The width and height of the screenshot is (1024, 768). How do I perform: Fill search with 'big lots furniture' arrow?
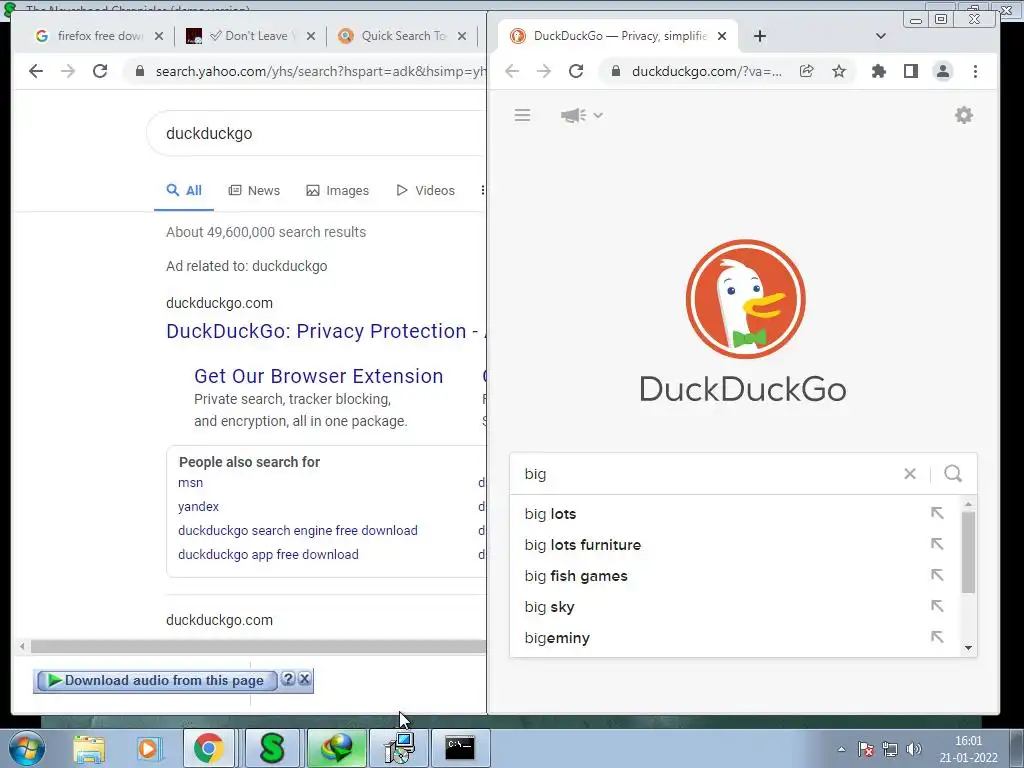pos(937,544)
